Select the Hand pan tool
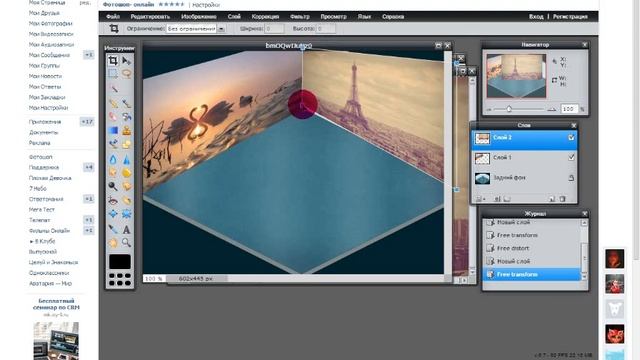 (x=113, y=243)
